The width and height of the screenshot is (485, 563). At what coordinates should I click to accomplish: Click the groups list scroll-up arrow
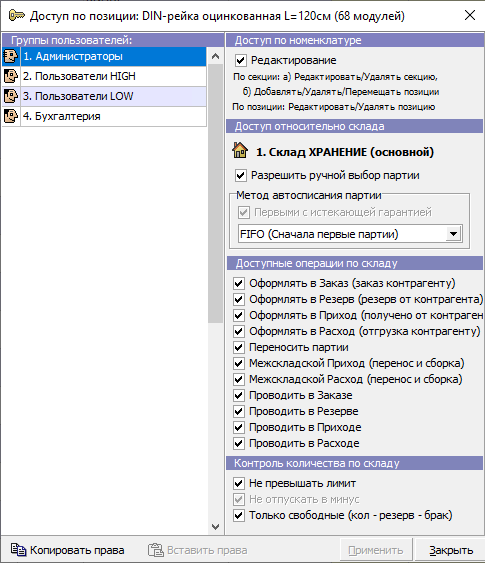click(215, 56)
